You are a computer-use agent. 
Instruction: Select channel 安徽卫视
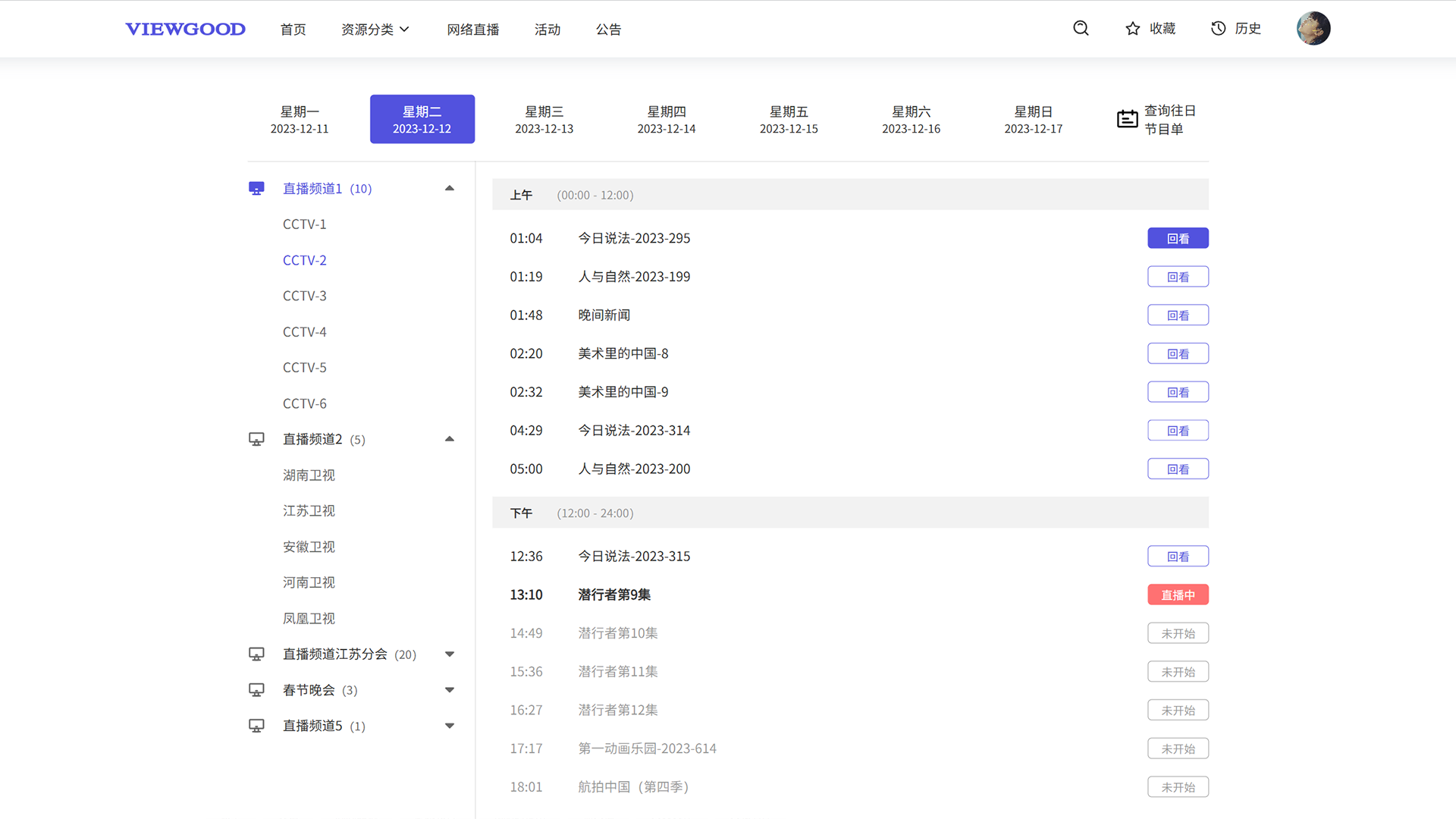point(309,547)
